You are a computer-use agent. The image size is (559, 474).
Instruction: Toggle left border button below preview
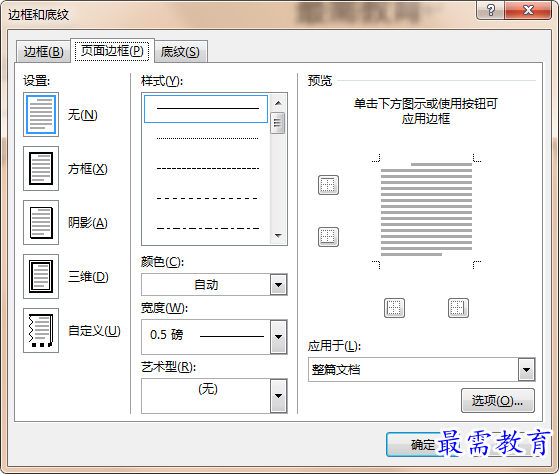tap(394, 308)
